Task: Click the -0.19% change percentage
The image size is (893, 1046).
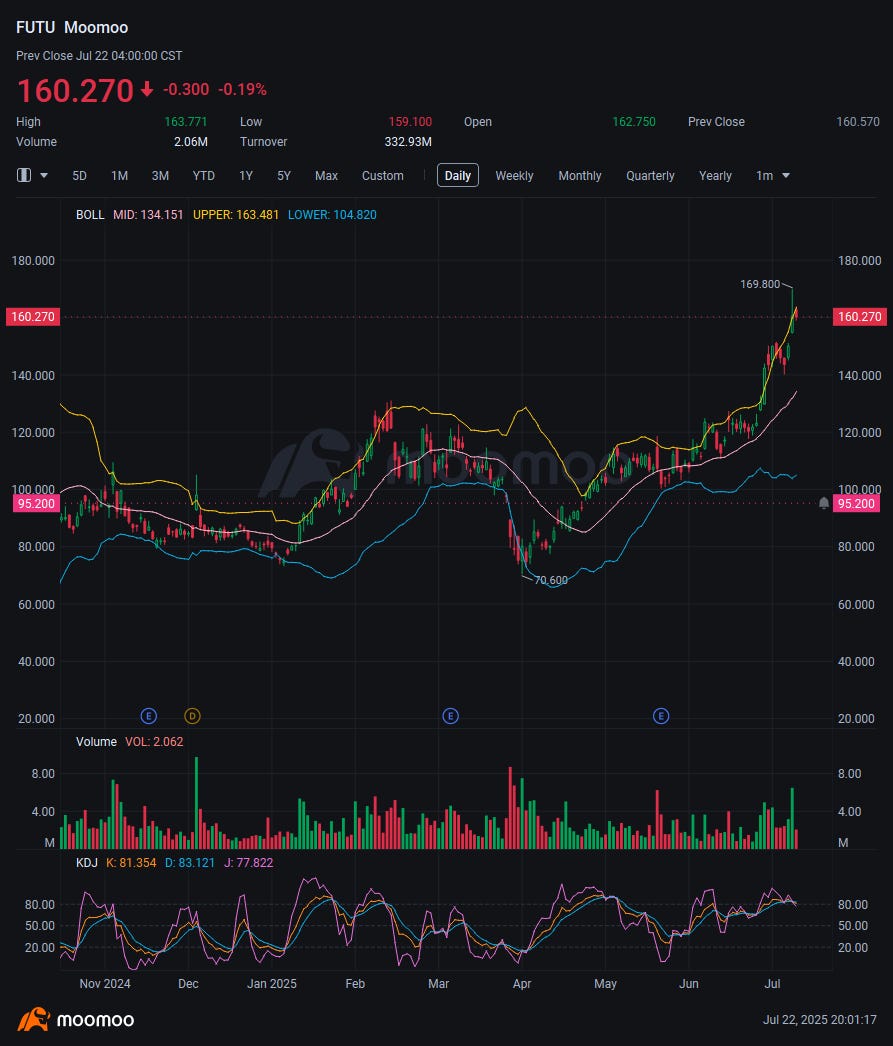Action: point(243,89)
